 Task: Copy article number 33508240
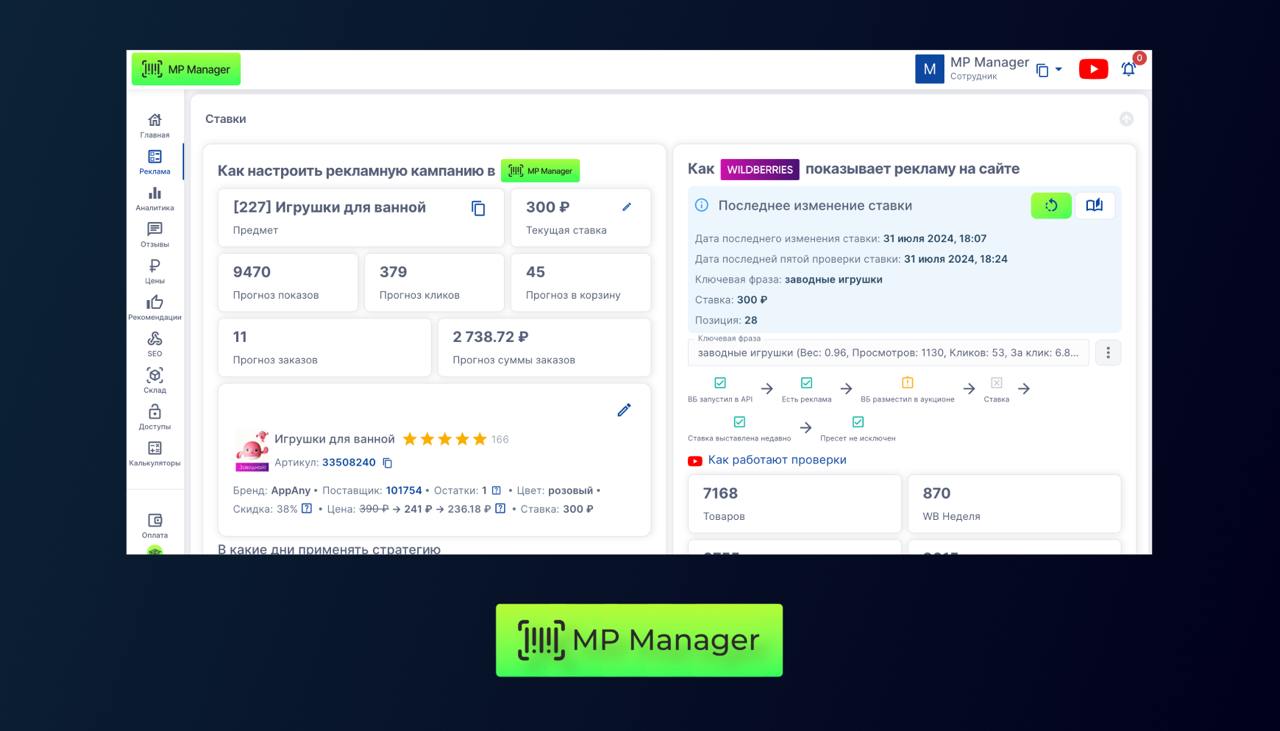[x=388, y=463]
